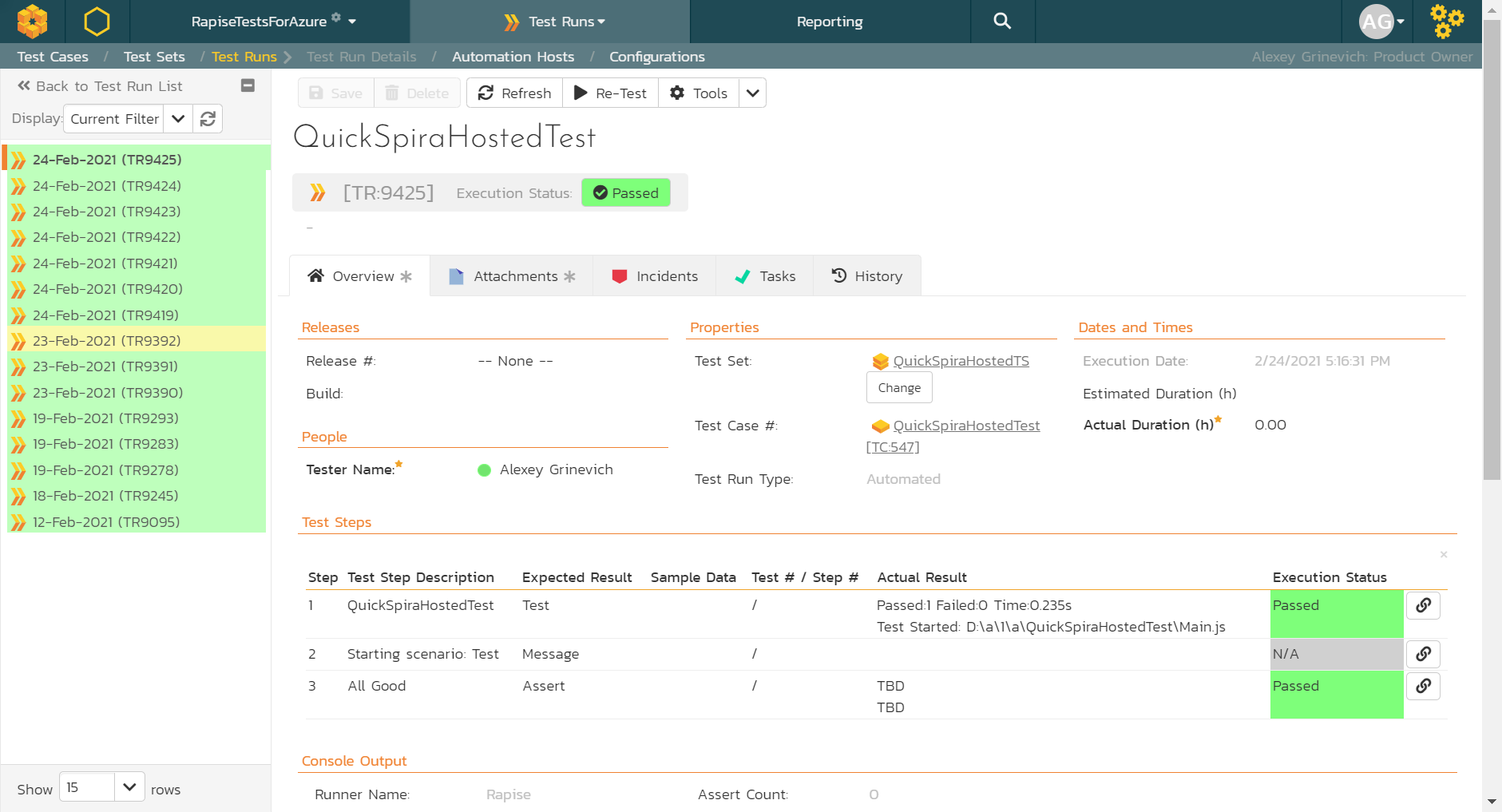Click the Alexey Grinevich tester name
Viewport: 1502px width, 812px height.
click(x=556, y=469)
